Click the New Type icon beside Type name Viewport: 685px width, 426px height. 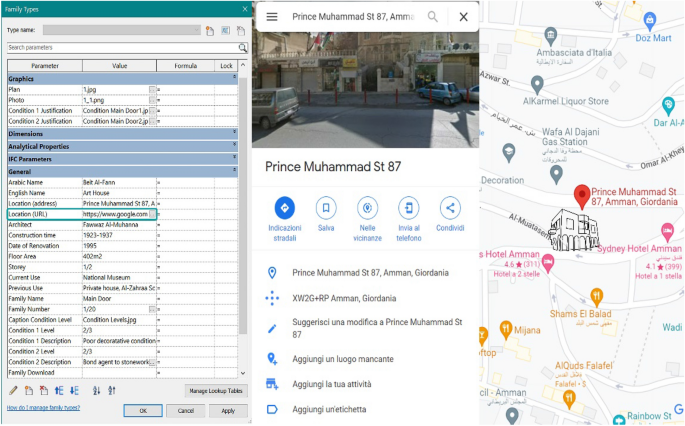point(210,31)
